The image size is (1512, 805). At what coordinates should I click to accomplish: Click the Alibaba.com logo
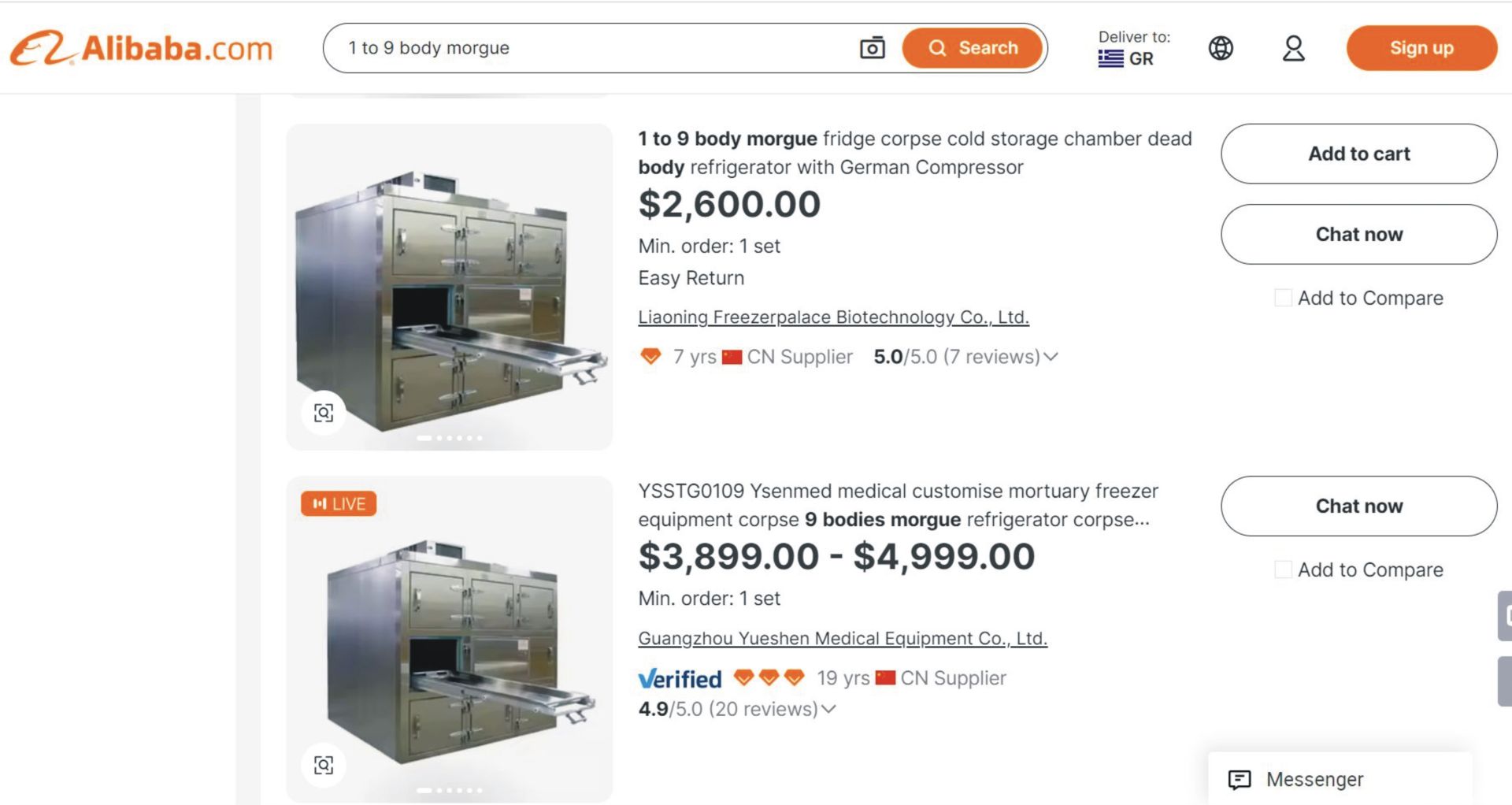(142, 48)
